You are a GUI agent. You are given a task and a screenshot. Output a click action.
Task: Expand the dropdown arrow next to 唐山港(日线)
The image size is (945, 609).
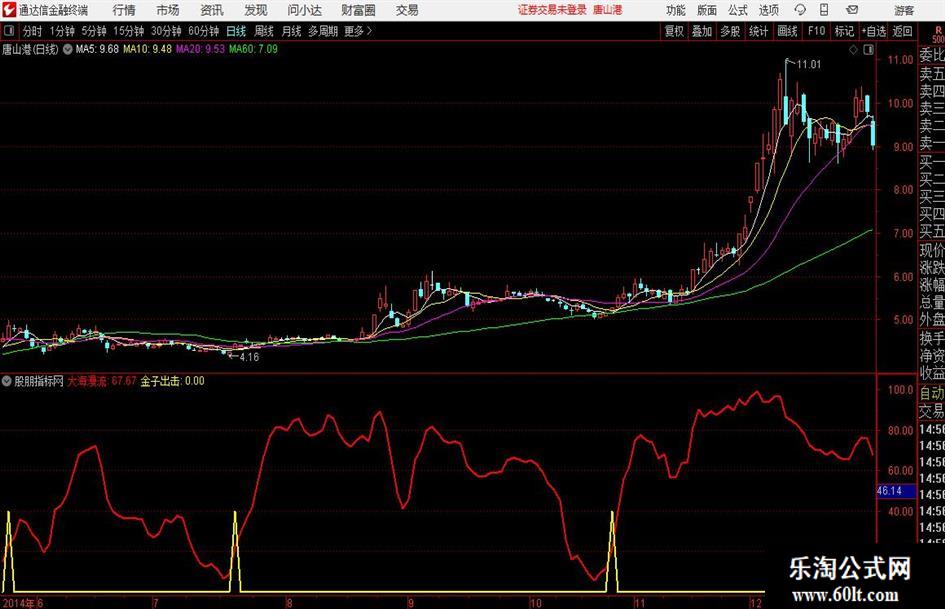68,49
